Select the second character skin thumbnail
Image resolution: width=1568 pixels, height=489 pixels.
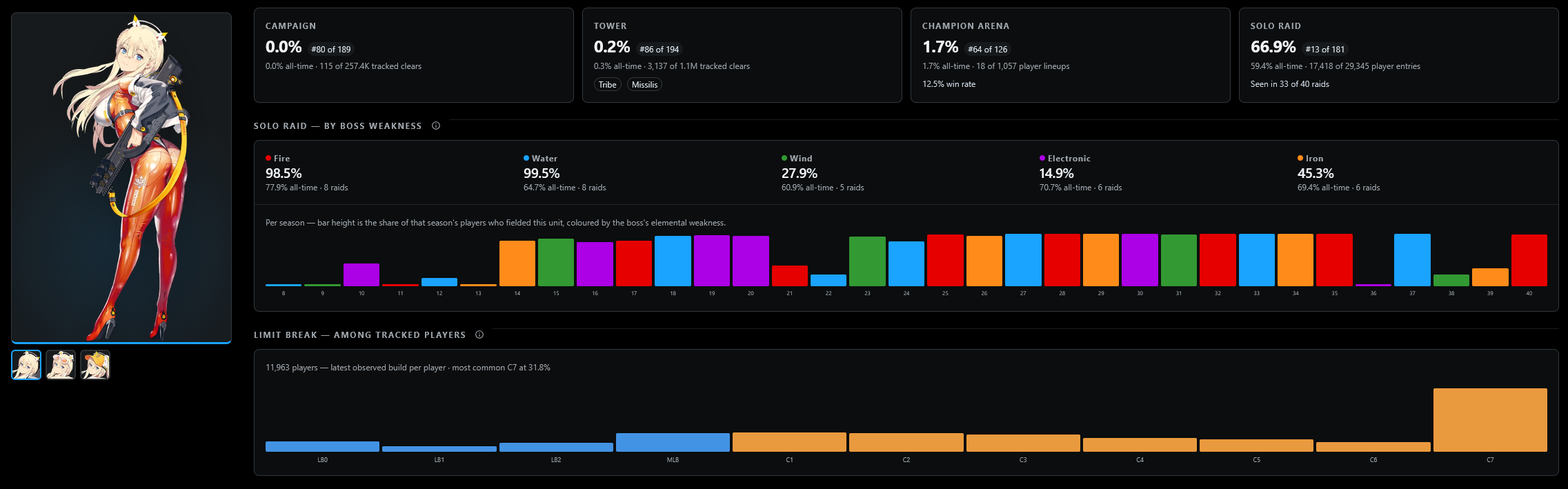(61, 365)
